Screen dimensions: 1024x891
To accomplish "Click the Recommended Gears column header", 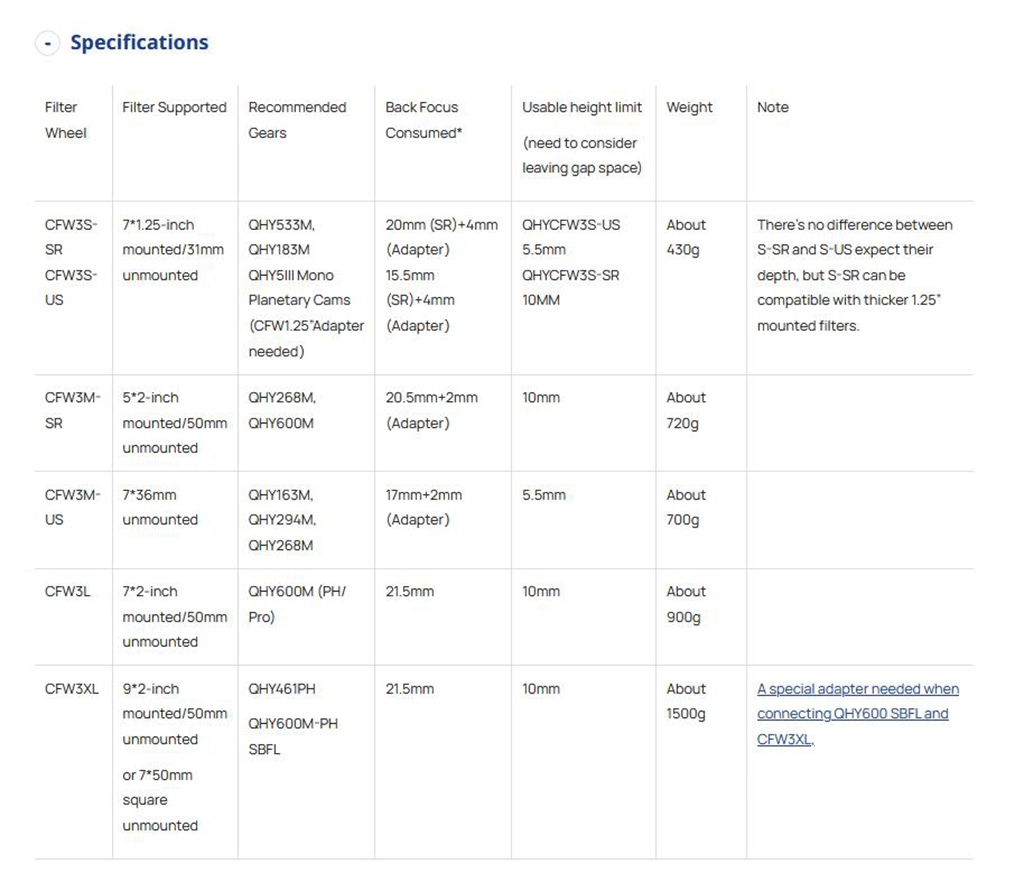I will tap(297, 120).
